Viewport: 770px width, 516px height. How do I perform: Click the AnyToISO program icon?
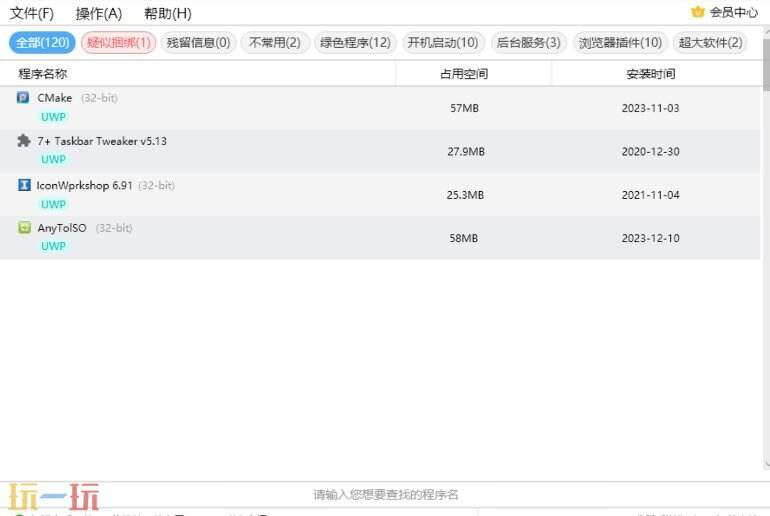[x=24, y=227]
